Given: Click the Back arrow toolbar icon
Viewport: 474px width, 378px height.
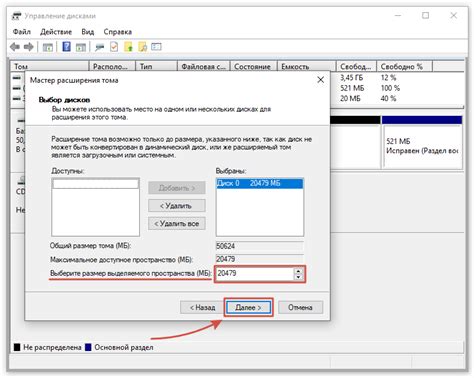Looking at the screenshot, I should pos(15,47).
